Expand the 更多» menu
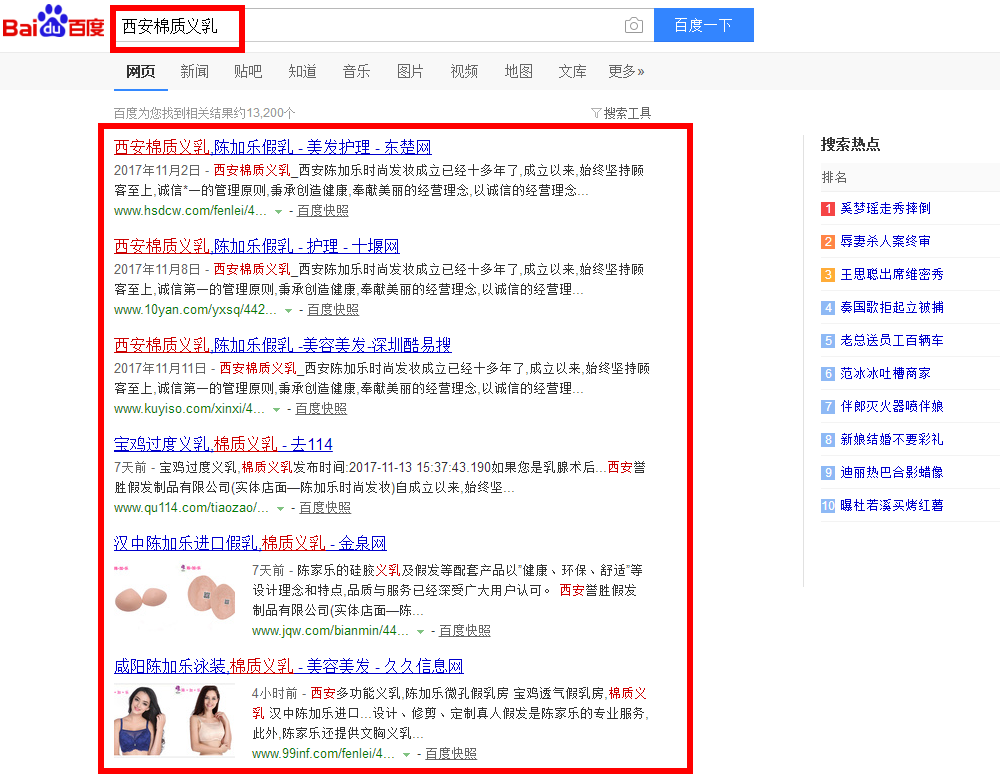 (626, 71)
